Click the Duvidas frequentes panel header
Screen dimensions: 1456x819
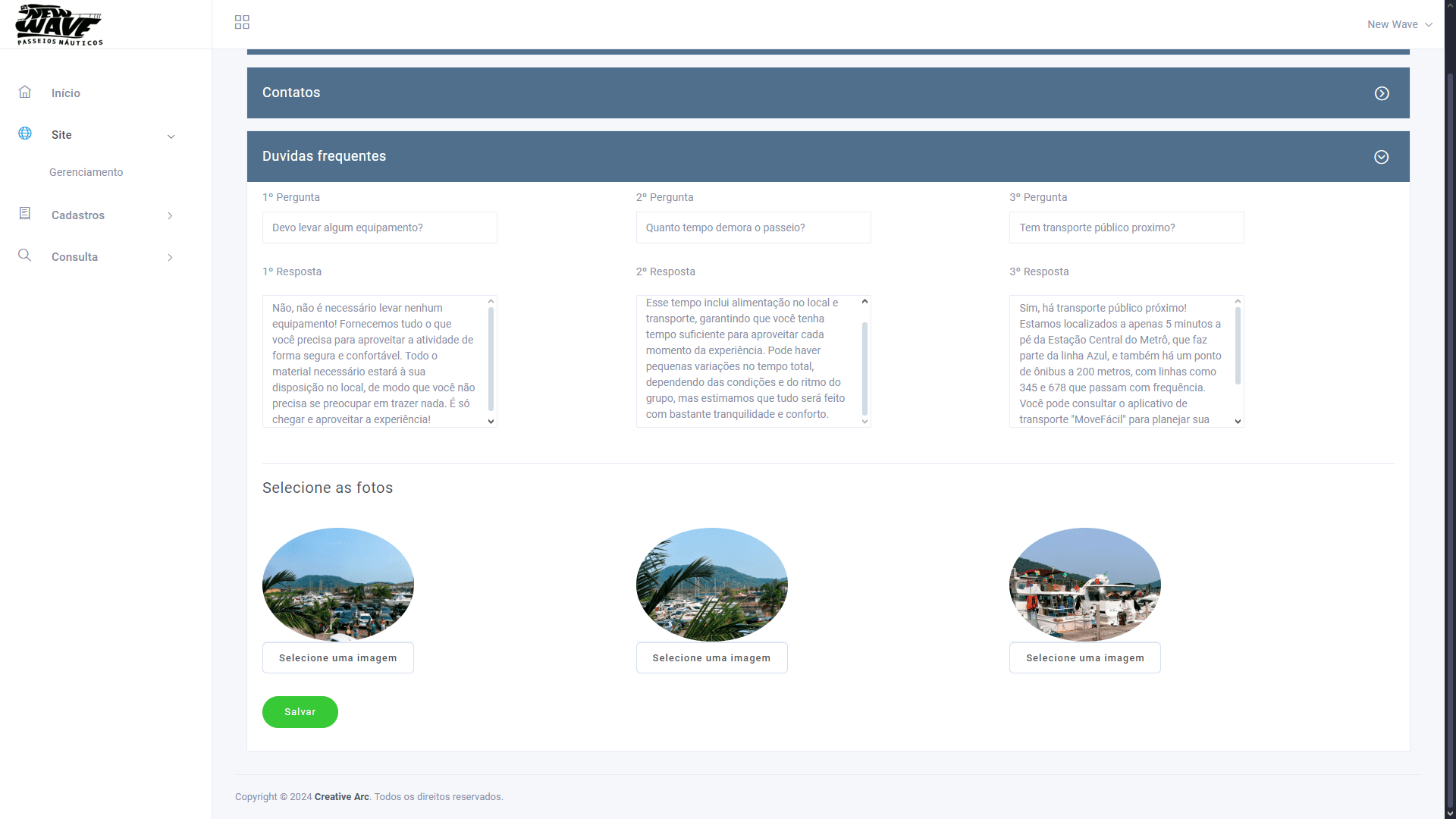point(828,157)
